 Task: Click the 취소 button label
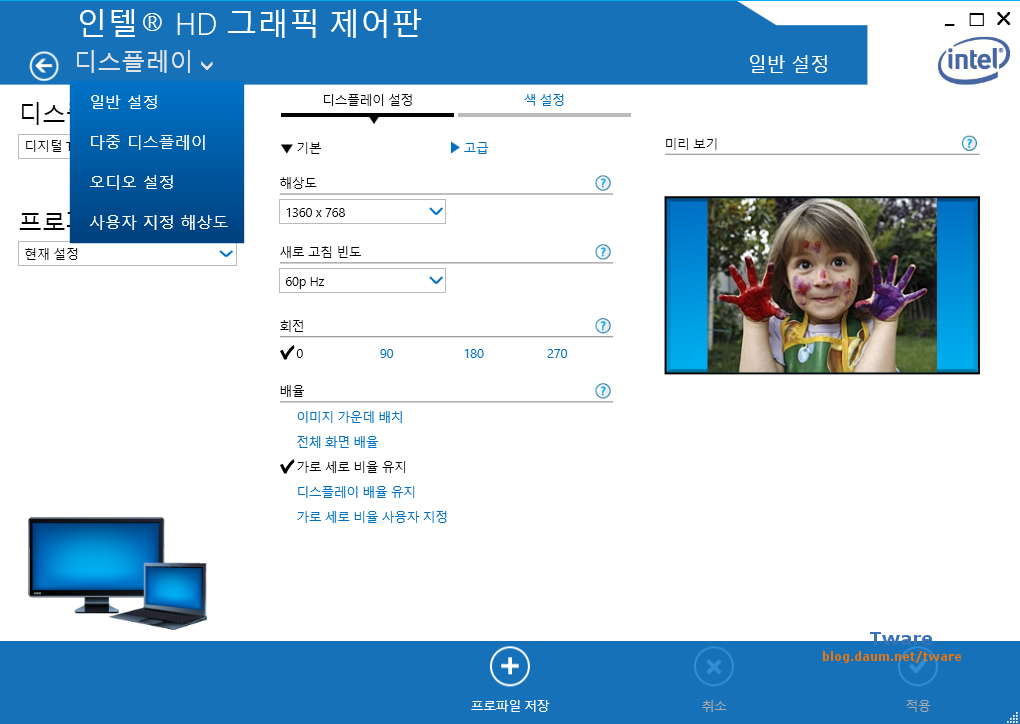click(x=714, y=705)
